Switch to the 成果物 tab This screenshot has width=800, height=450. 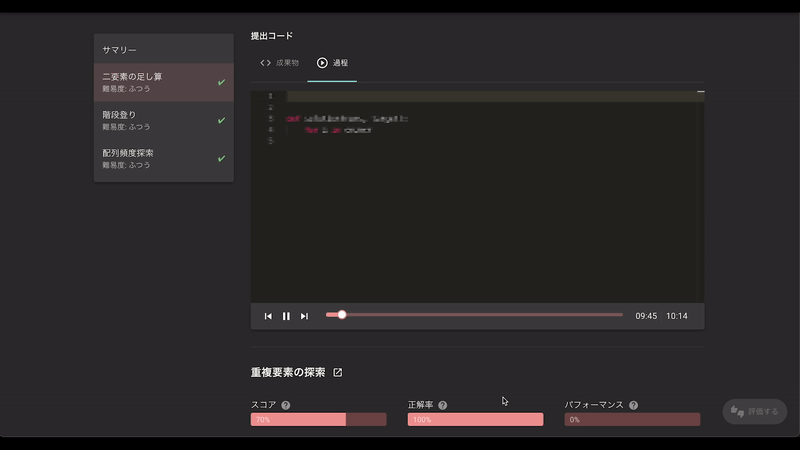point(280,63)
